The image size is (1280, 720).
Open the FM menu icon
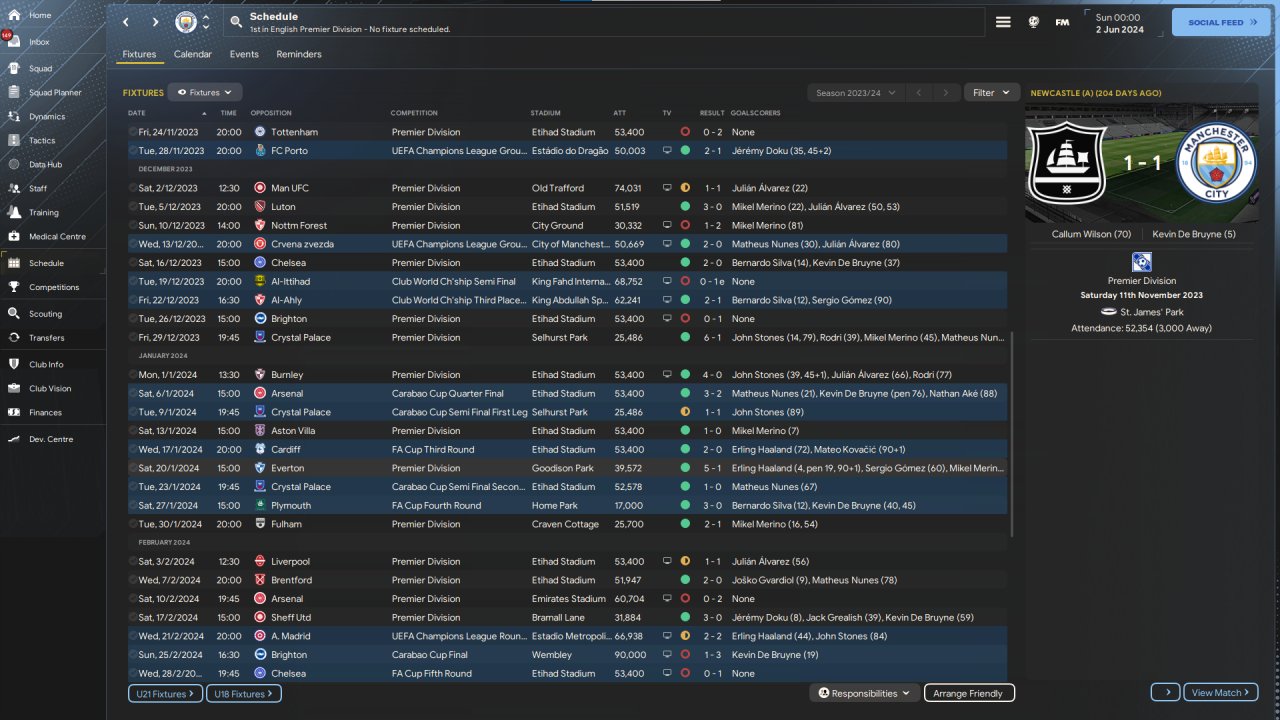(1062, 22)
